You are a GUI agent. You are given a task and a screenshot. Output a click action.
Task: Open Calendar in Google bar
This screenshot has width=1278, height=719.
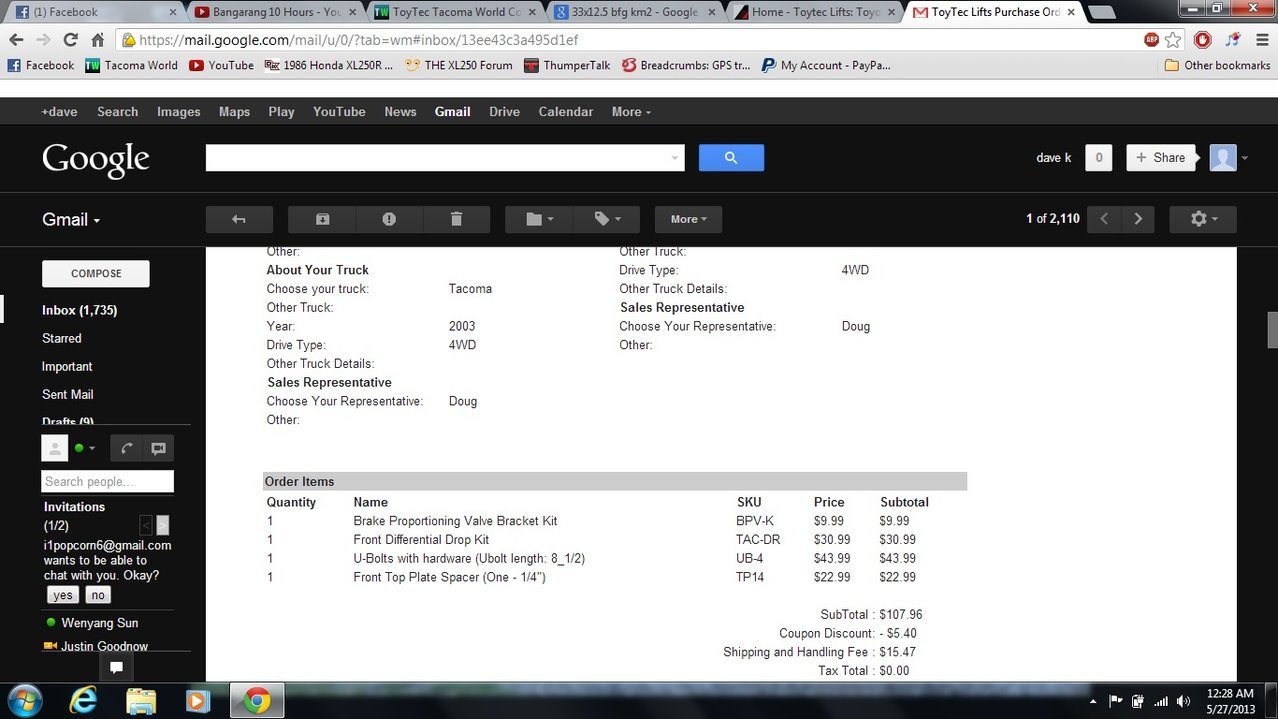566,112
